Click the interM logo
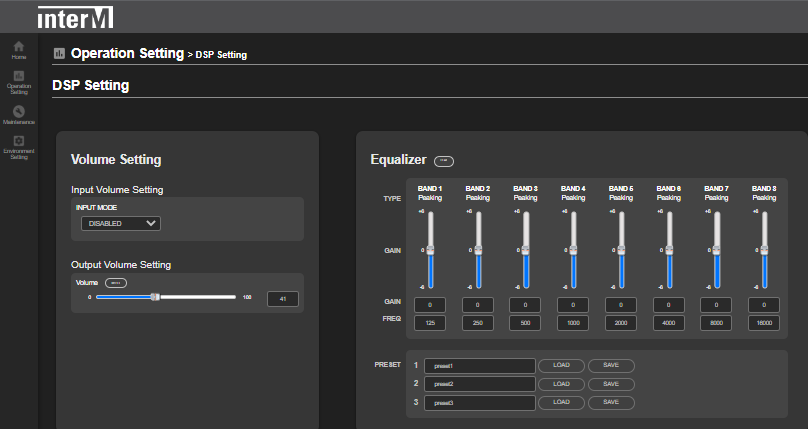 [75, 18]
